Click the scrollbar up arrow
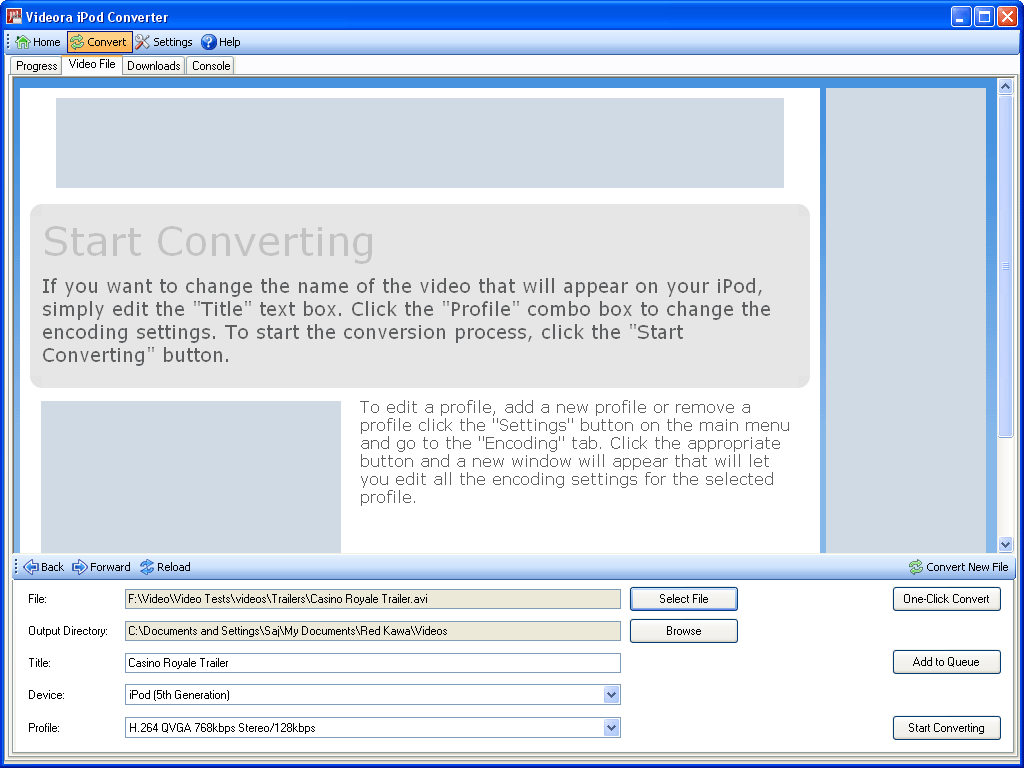1024x768 pixels. 1005,86
